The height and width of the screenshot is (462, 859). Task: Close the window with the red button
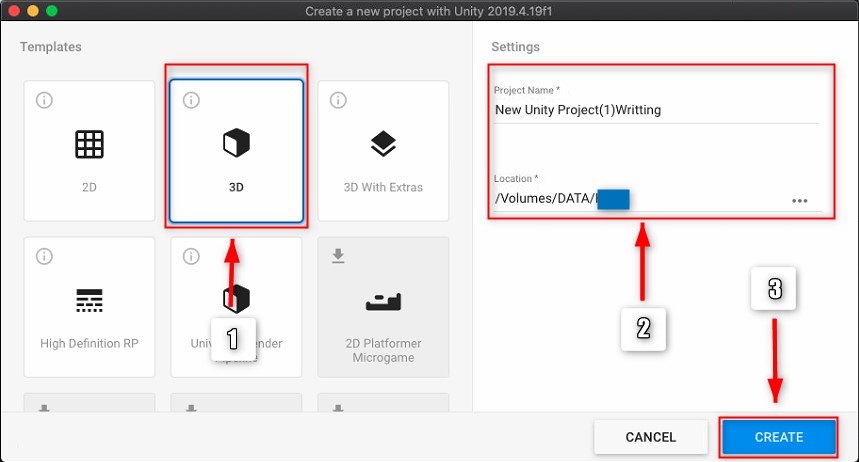pos(14,10)
